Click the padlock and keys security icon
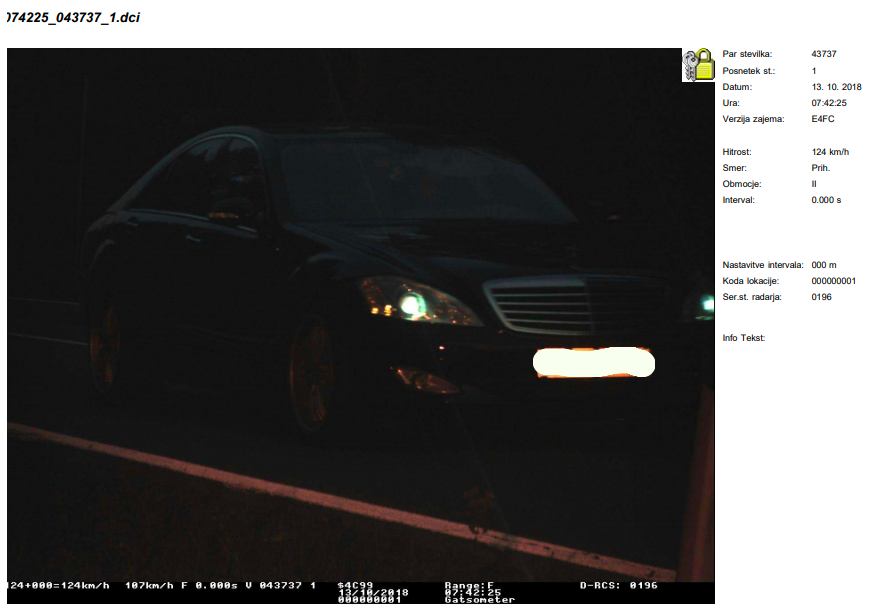This screenshot has width=870, height=616. (x=698, y=65)
